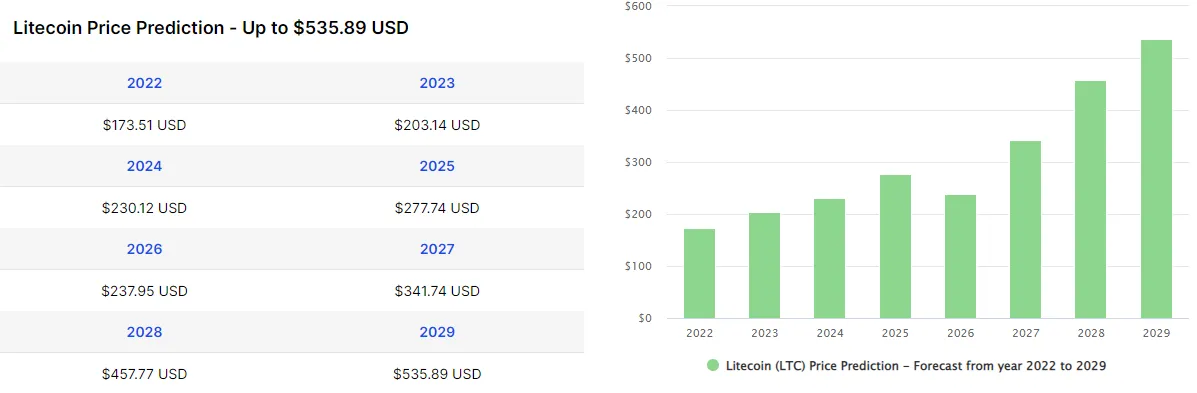Select the tallest 2029 bar
Screen dimensions: 1197x393
pos(1156,179)
